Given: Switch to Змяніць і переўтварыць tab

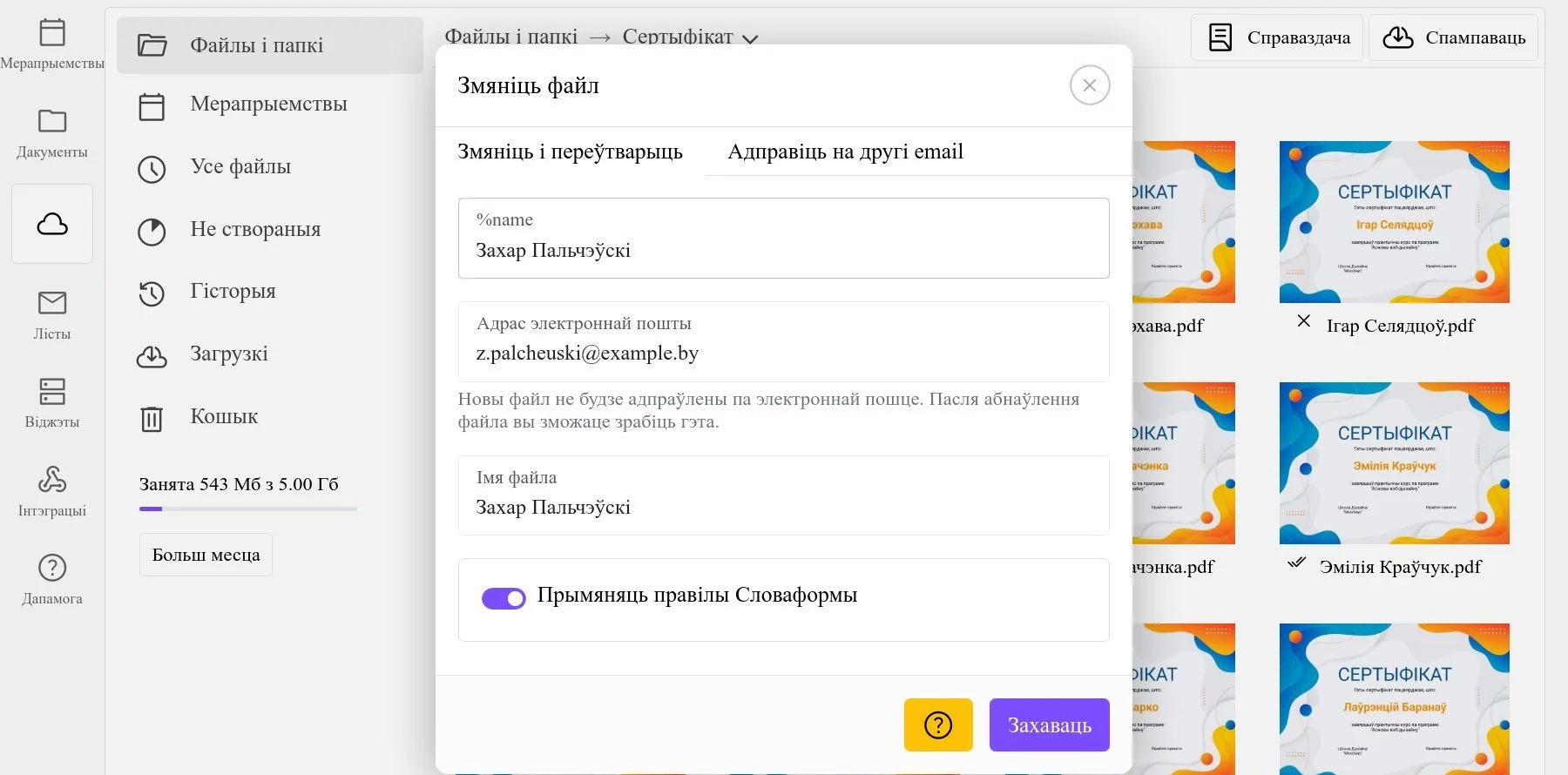Looking at the screenshot, I should tap(570, 152).
